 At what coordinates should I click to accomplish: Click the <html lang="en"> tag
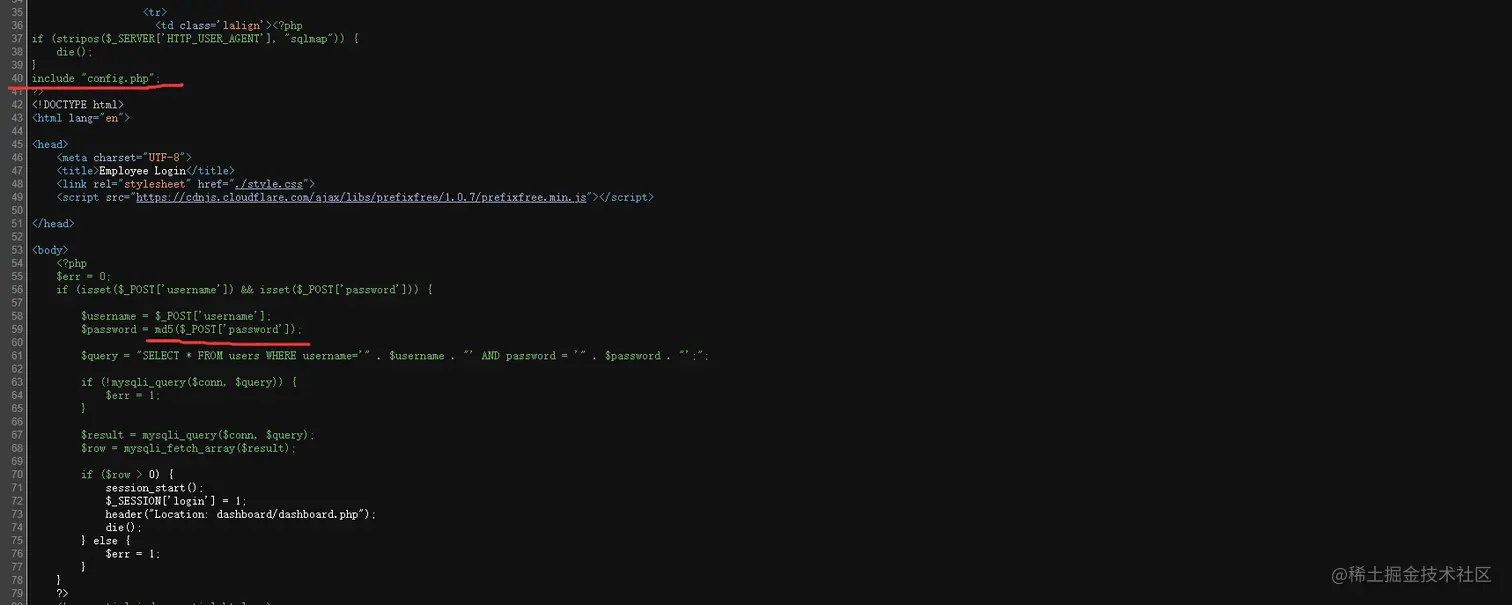coord(81,118)
